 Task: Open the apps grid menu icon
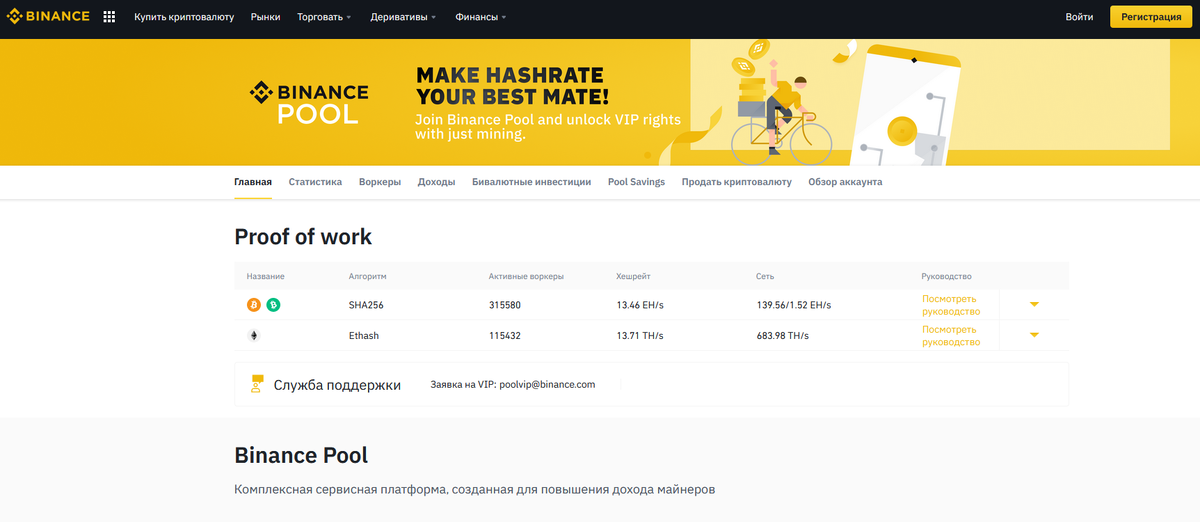click(109, 17)
